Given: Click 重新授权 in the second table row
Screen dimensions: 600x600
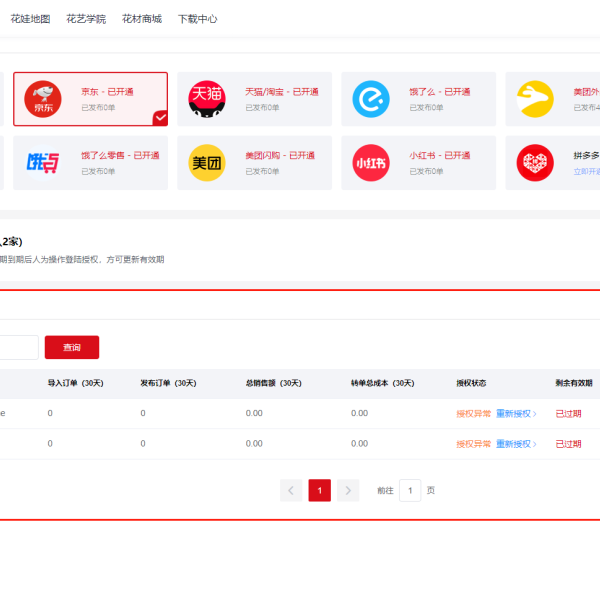Looking at the screenshot, I should point(516,444).
